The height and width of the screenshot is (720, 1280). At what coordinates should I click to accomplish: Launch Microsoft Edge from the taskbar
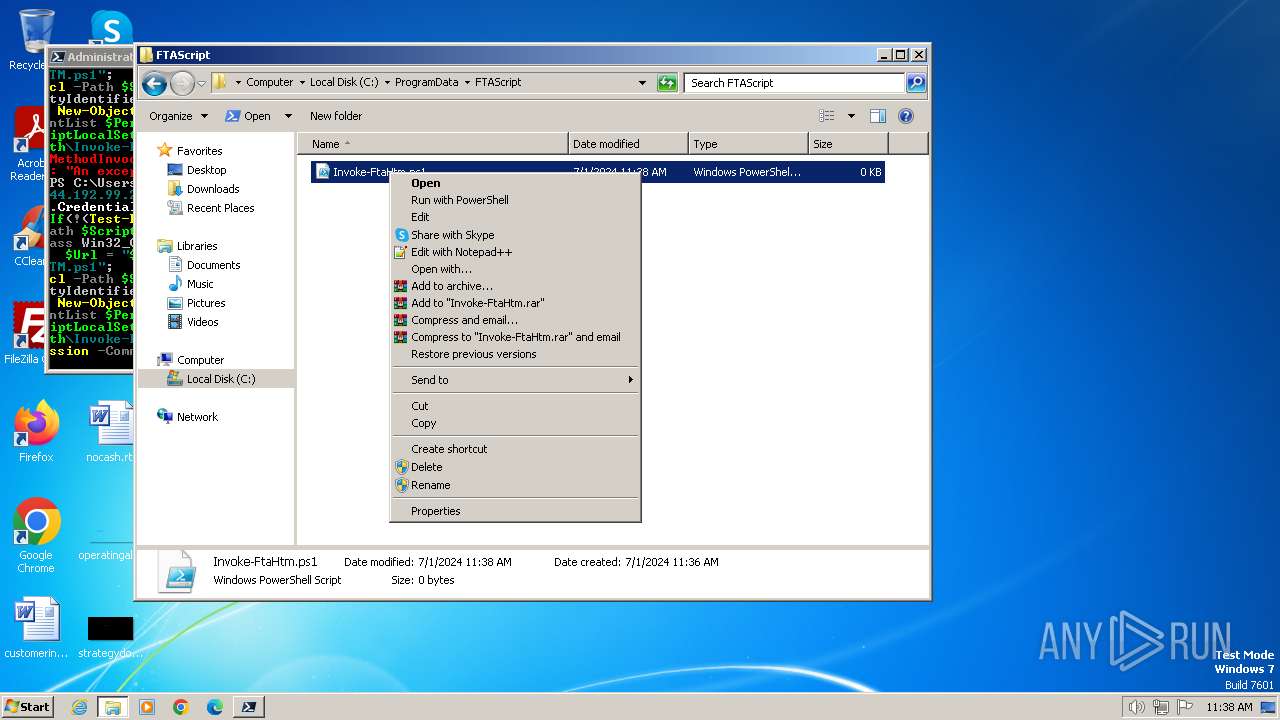(215, 707)
